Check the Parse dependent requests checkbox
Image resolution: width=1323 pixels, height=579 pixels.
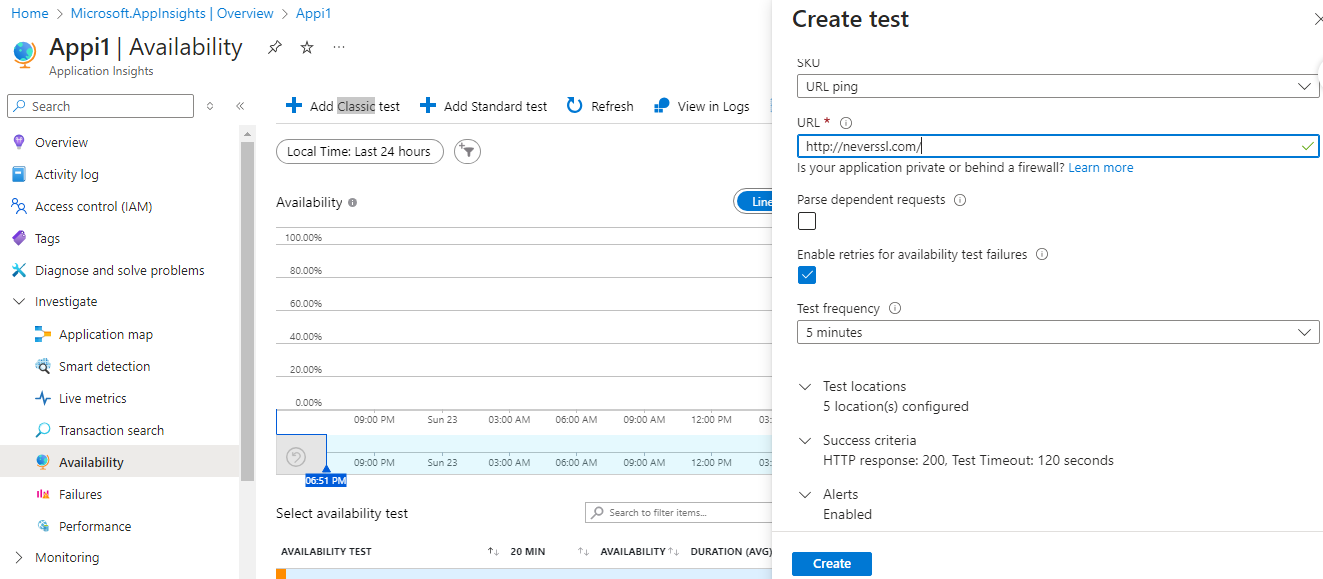(807, 221)
